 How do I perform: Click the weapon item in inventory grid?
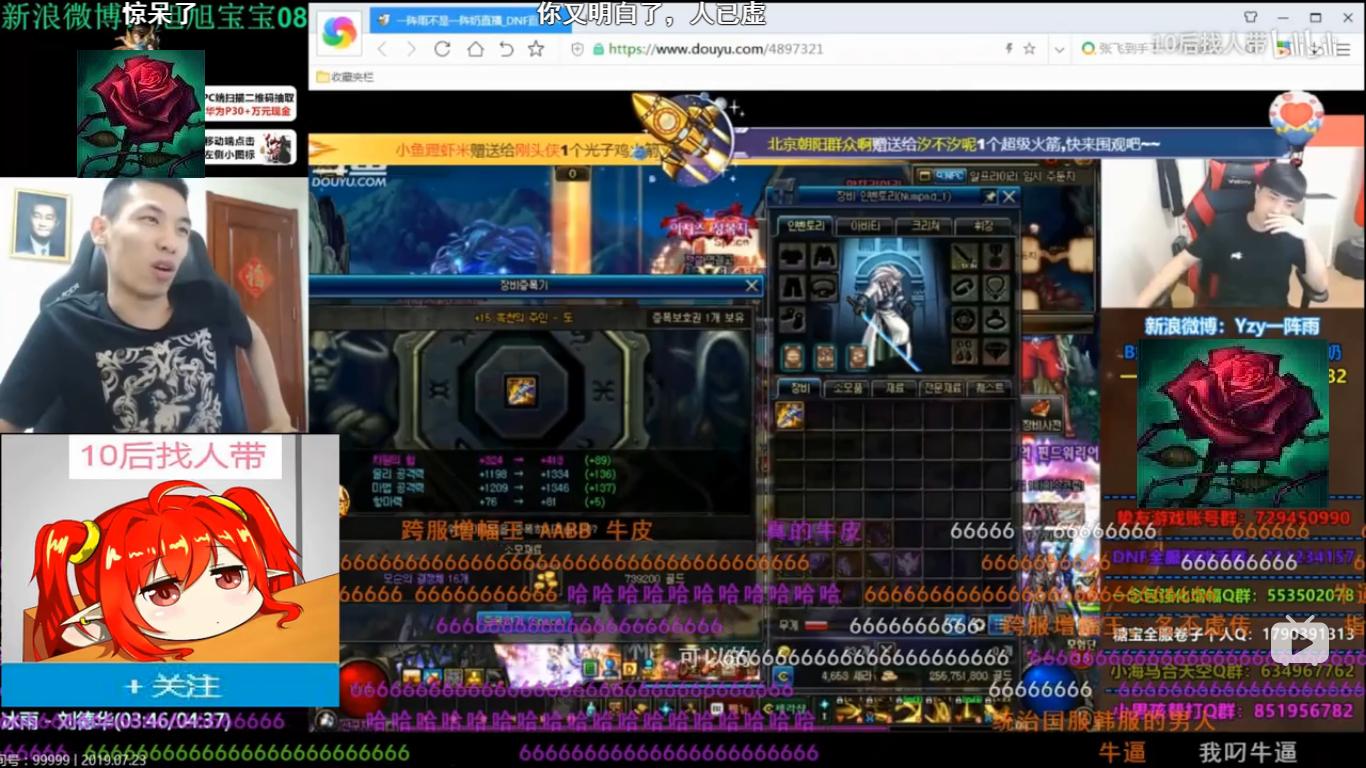[x=791, y=416]
